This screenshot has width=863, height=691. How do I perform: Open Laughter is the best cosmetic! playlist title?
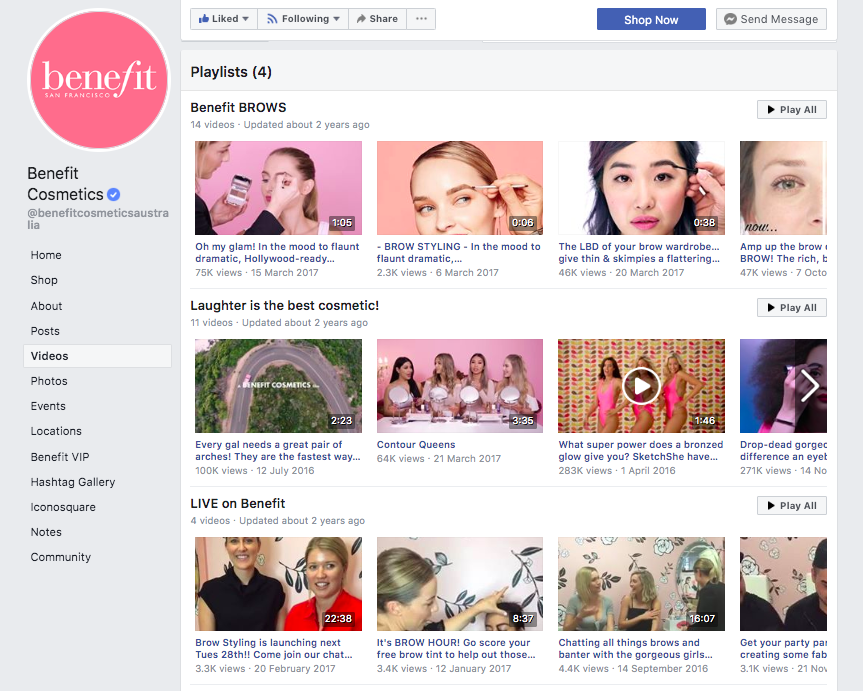285,306
